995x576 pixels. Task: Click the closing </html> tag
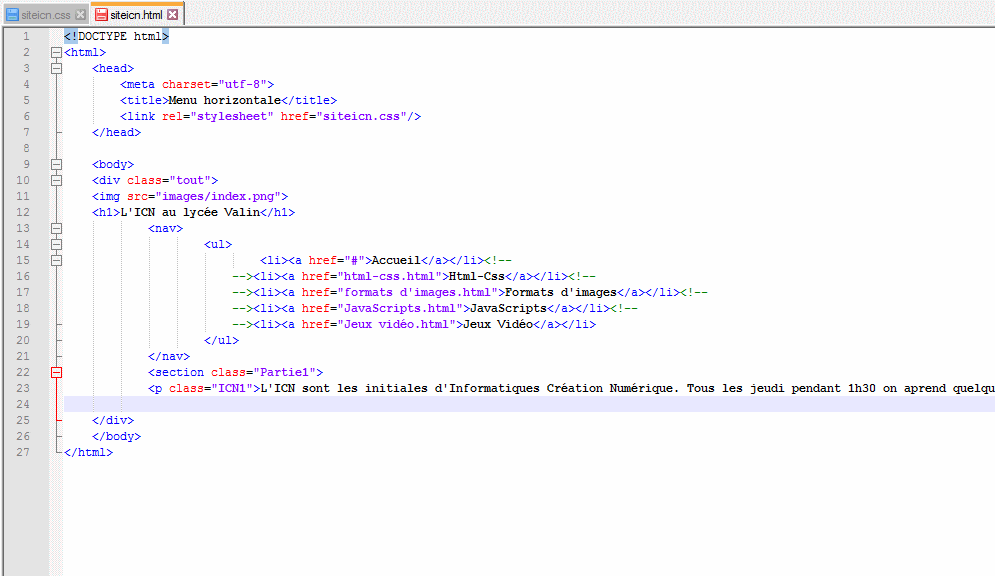coord(88,452)
